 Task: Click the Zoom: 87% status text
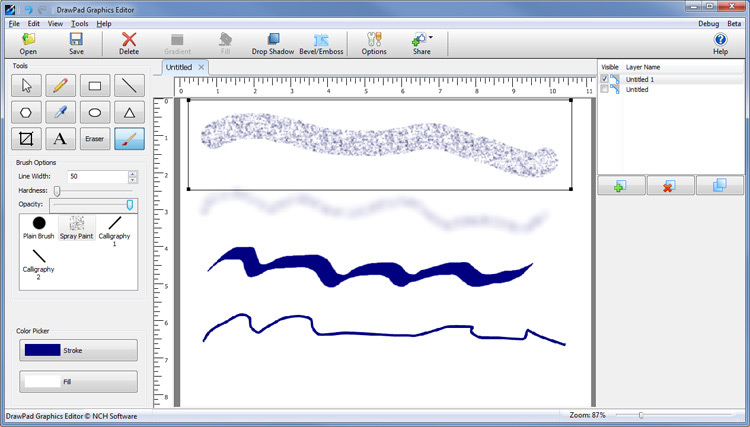(587, 415)
